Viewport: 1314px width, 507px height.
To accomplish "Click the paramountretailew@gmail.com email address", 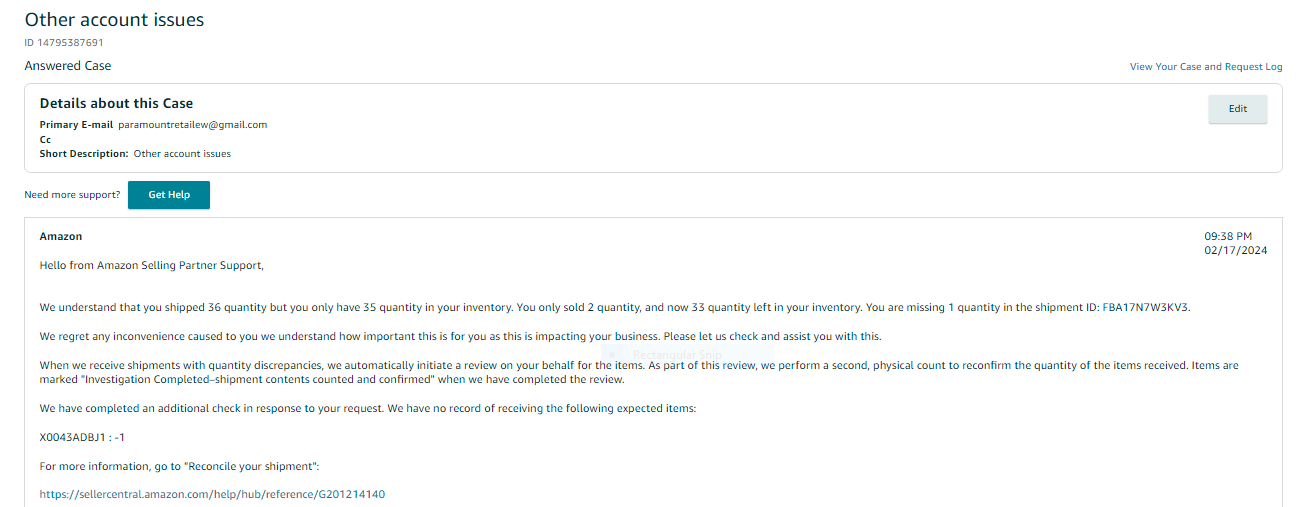I will pos(193,125).
